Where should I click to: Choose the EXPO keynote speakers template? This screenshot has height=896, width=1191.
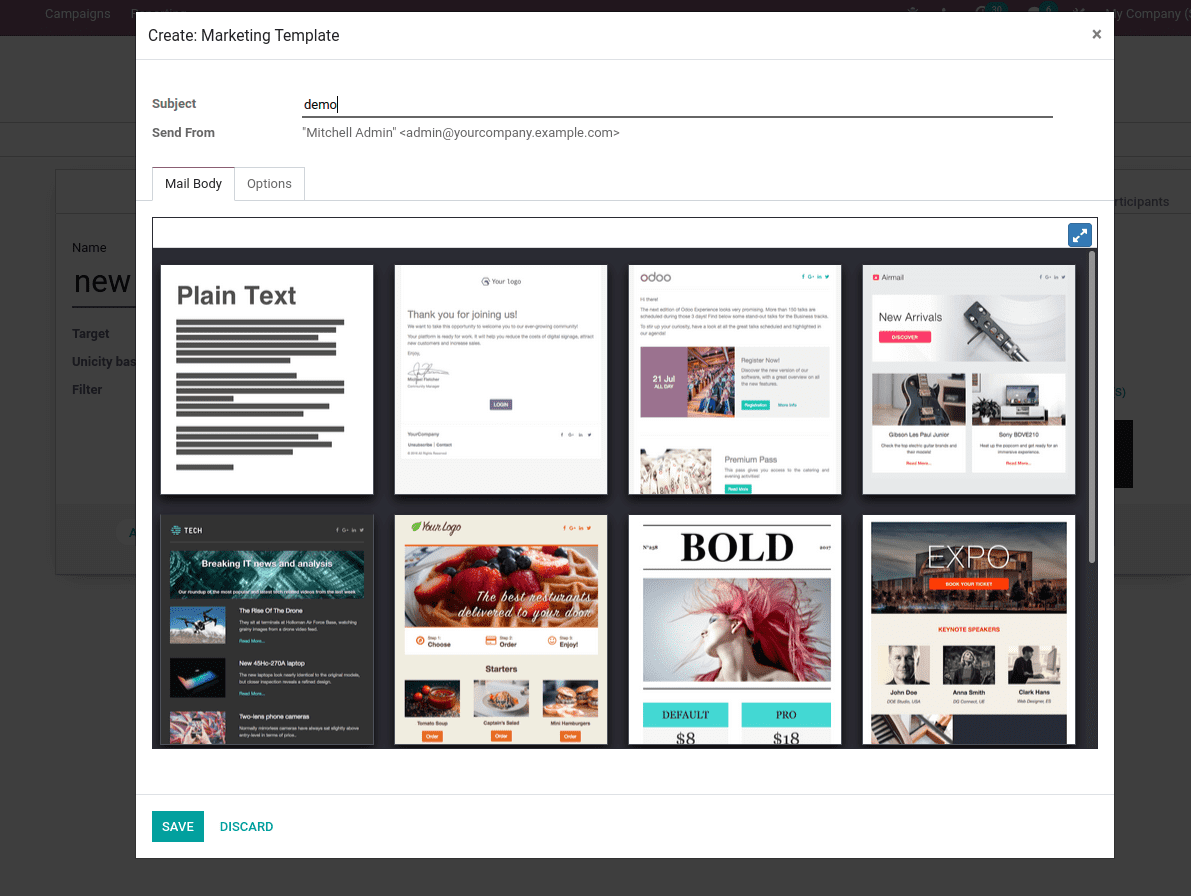pos(968,629)
